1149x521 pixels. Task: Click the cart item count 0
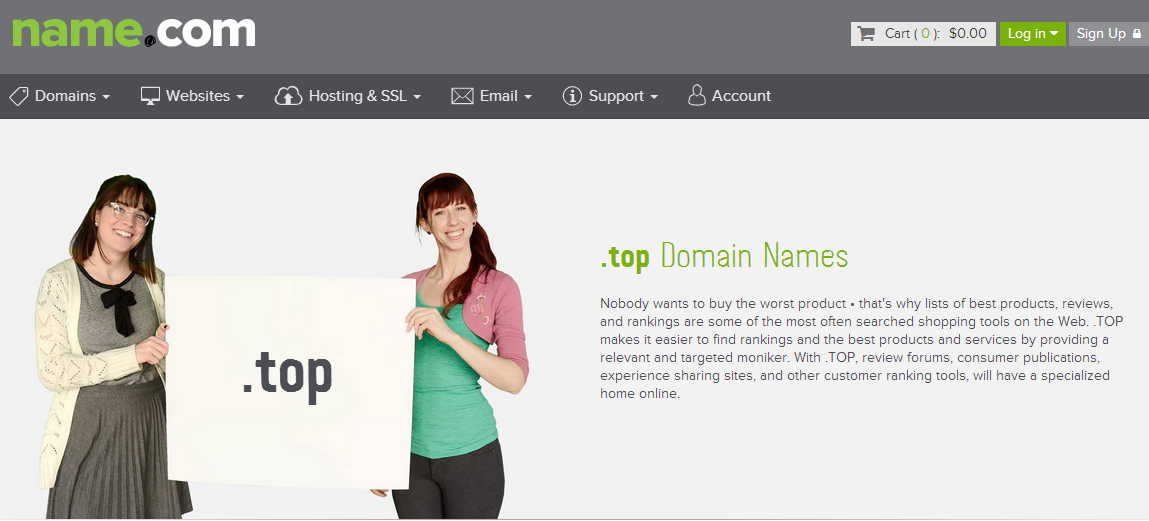926,34
